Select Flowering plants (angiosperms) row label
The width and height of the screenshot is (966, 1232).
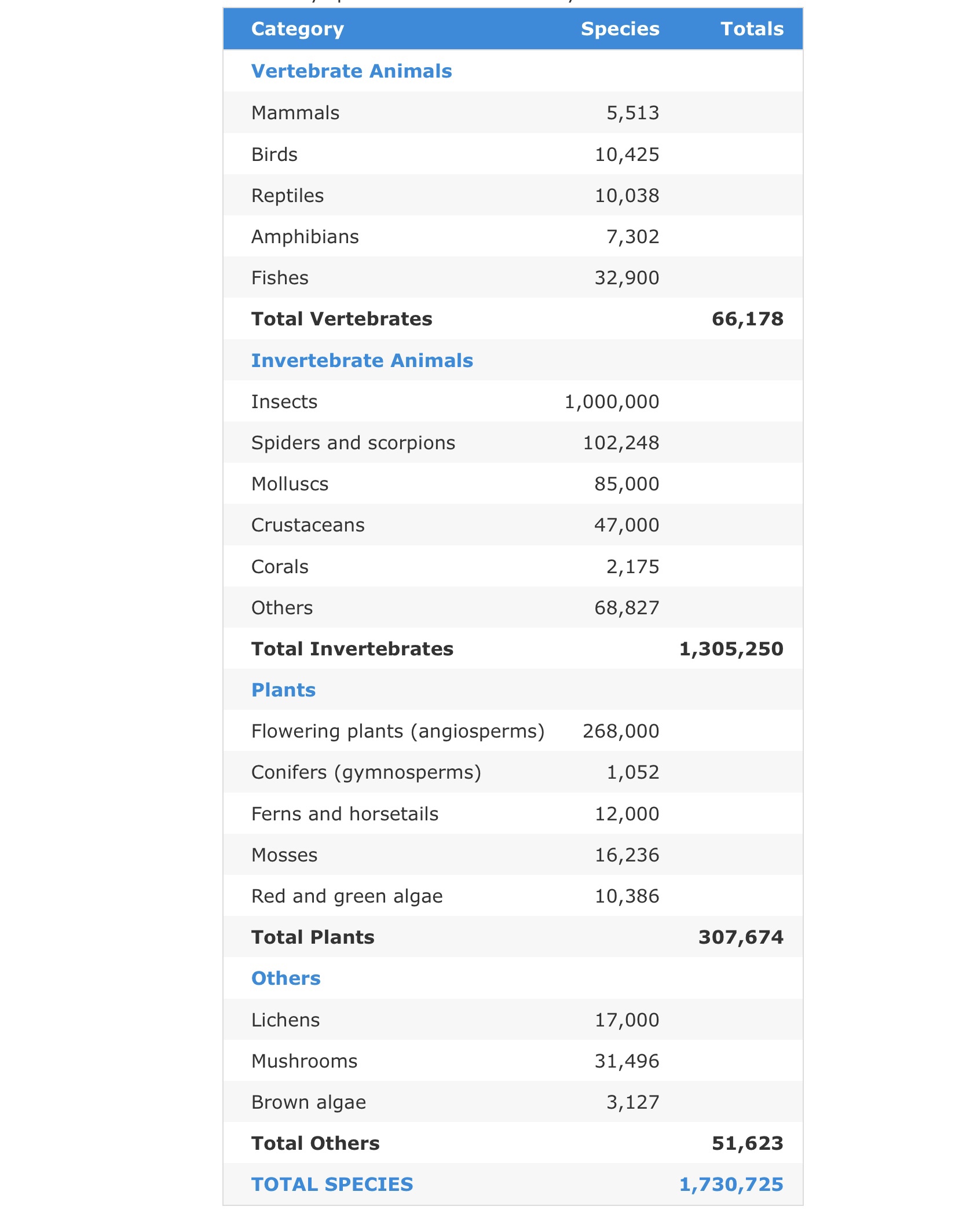(398, 731)
